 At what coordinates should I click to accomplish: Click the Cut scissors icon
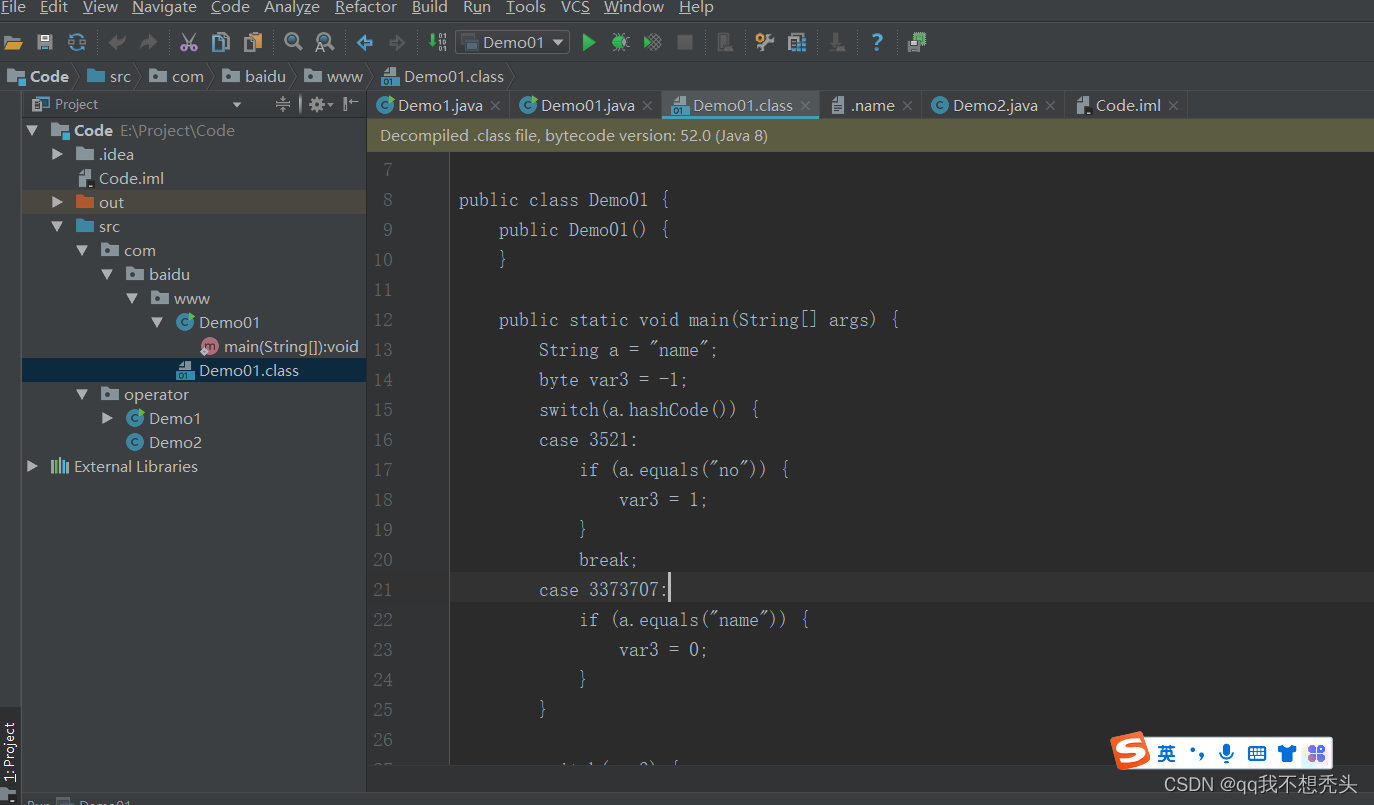click(189, 42)
